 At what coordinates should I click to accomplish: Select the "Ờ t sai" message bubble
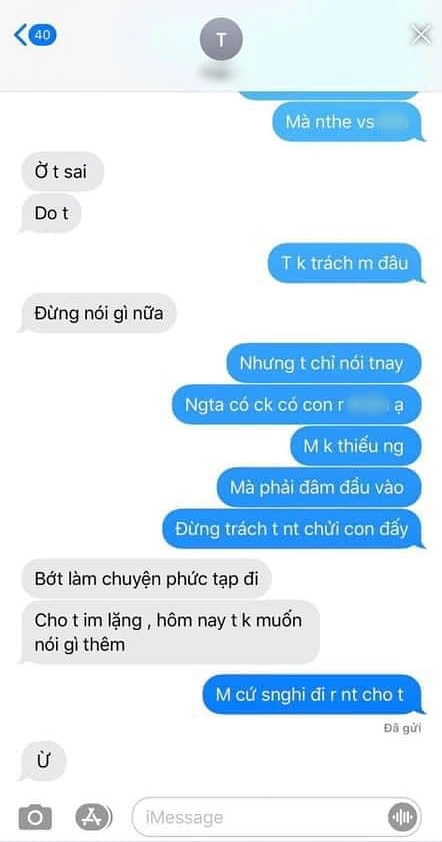(x=61, y=172)
